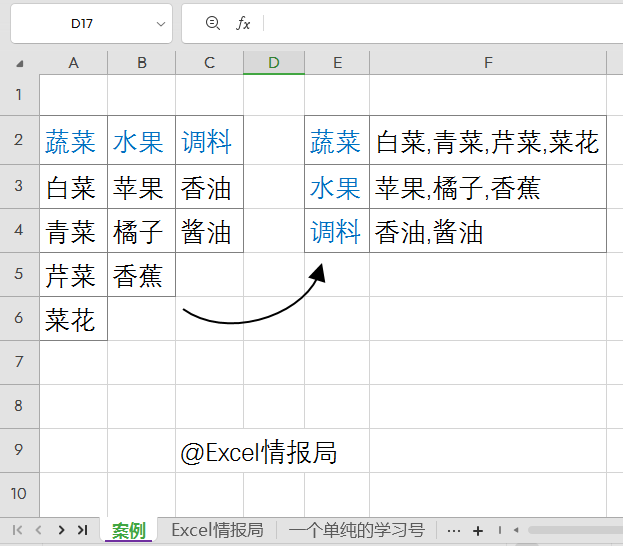Select row 10 header
623x546 pixels.
19,494
